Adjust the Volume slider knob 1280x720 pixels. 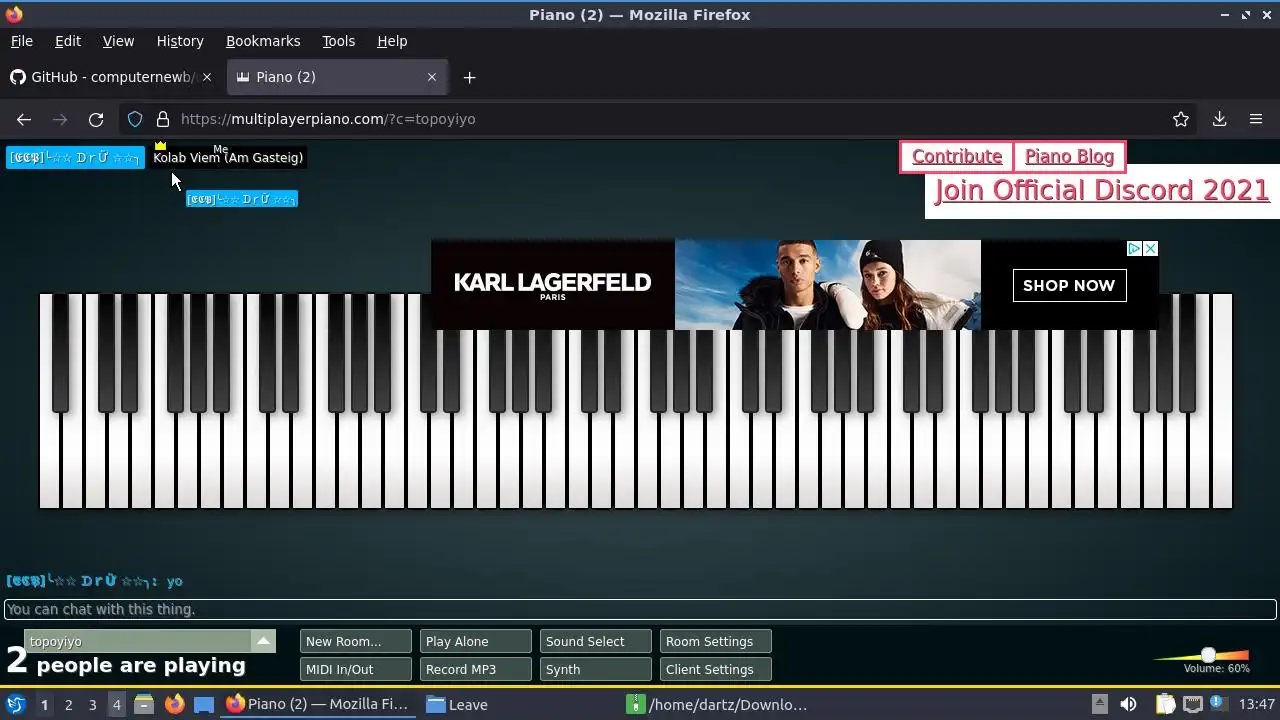coord(1208,655)
